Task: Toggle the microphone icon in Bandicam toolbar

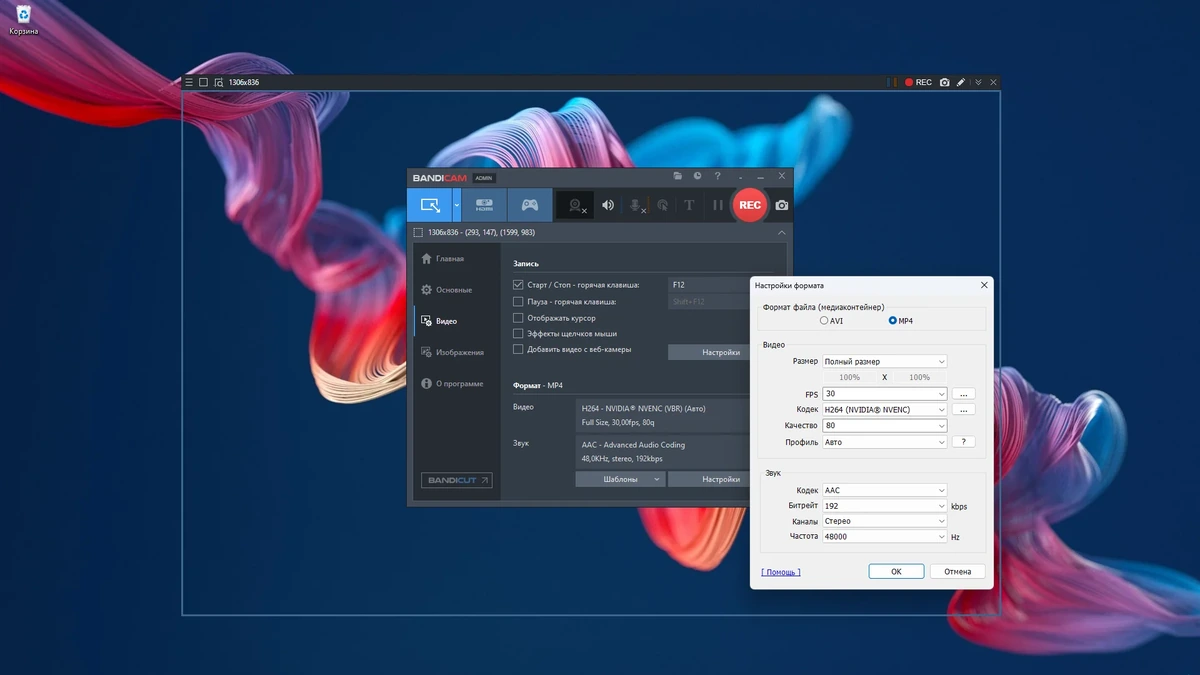Action: click(x=635, y=205)
